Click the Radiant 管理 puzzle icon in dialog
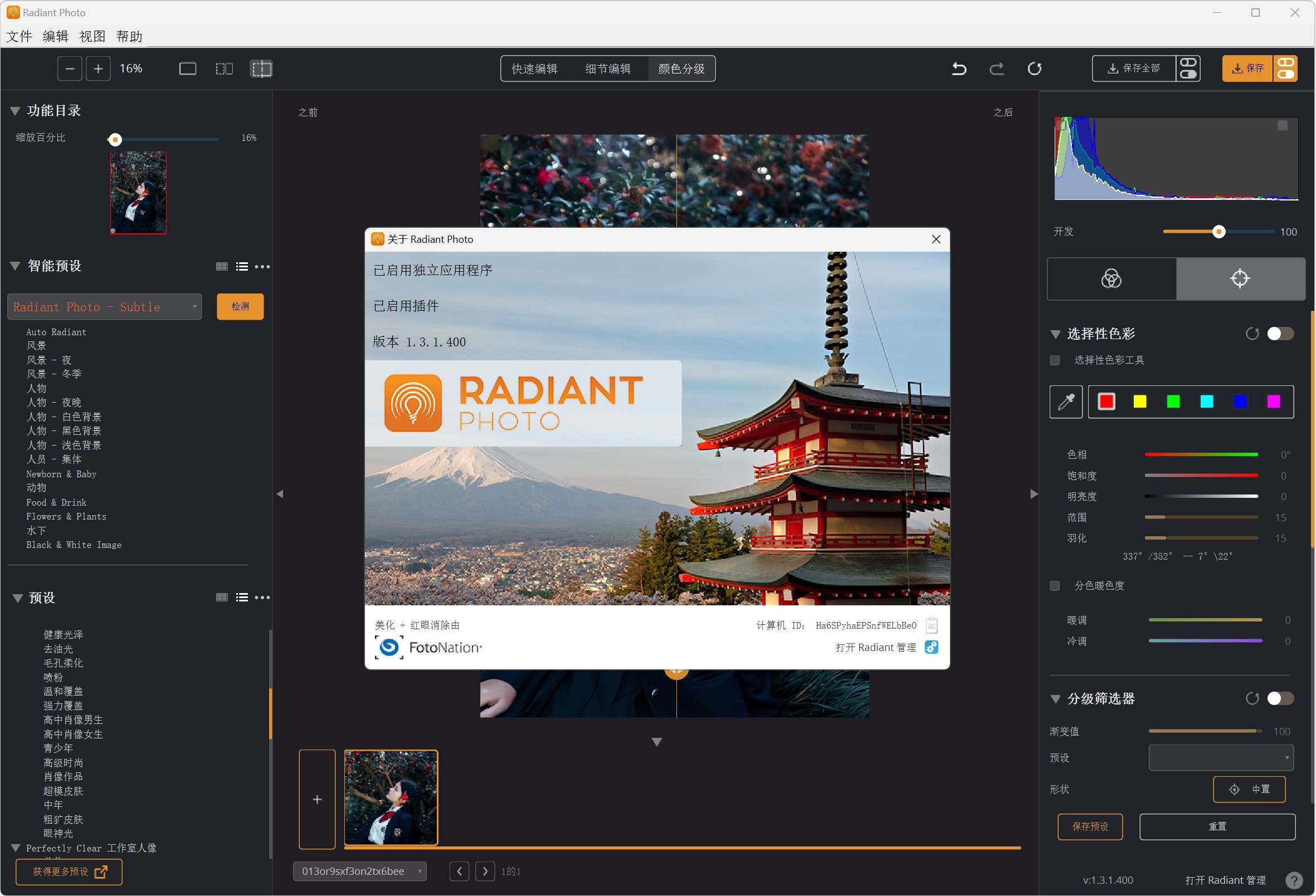Screen dimensions: 1316x896 [932, 647]
